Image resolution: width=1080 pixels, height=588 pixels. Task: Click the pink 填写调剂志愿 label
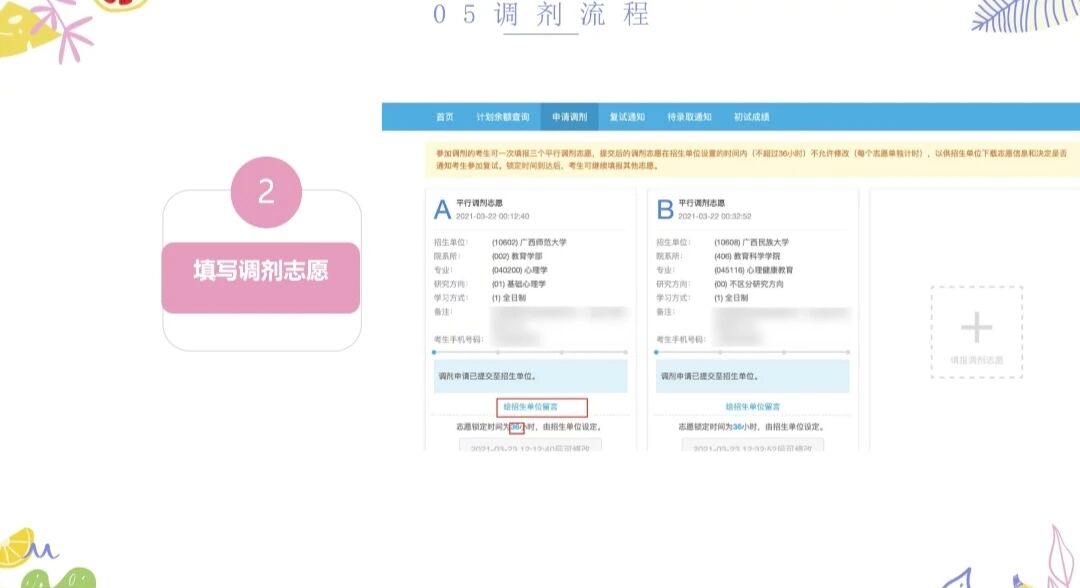coord(261,272)
